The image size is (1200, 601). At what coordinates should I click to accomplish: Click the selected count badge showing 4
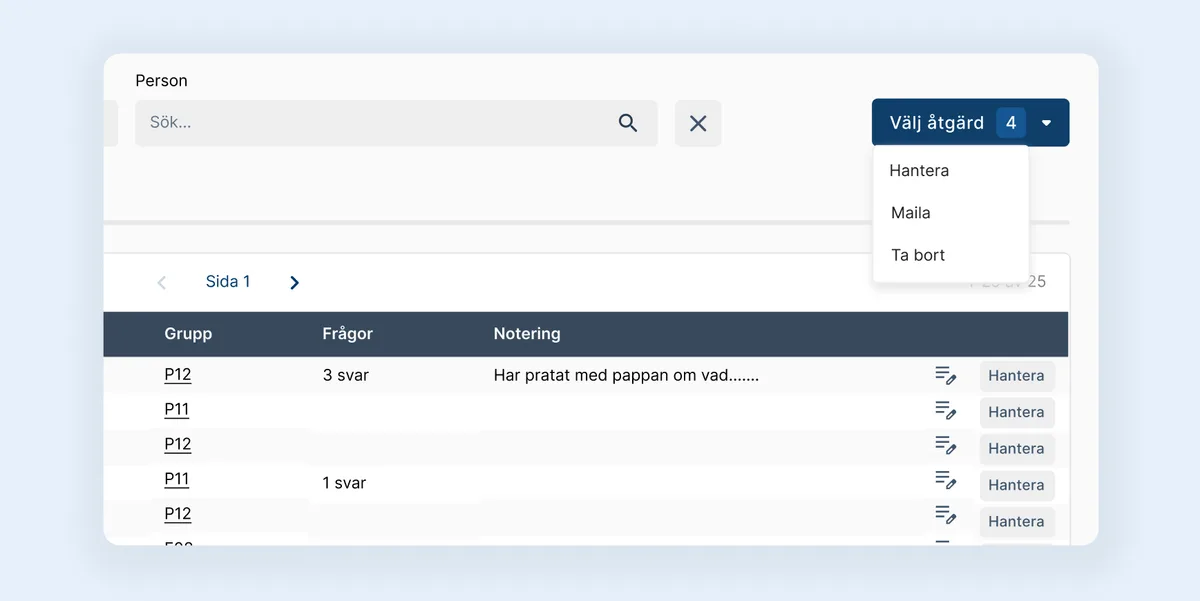pyautogui.click(x=1011, y=123)
